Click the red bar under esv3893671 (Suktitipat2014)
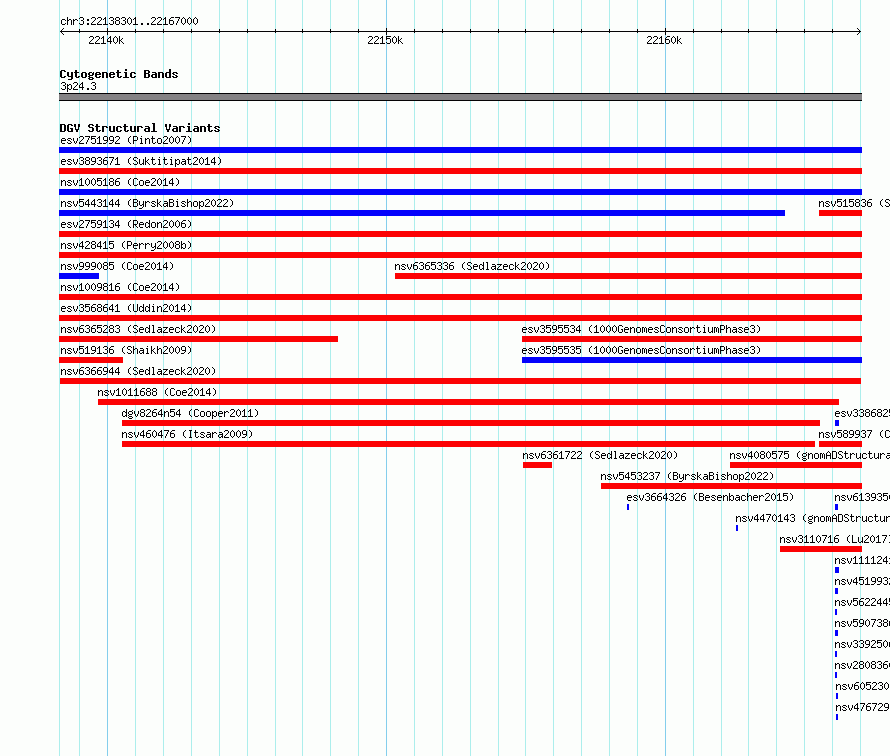Viewport: 890px width, 756px height. click(460, 171)
